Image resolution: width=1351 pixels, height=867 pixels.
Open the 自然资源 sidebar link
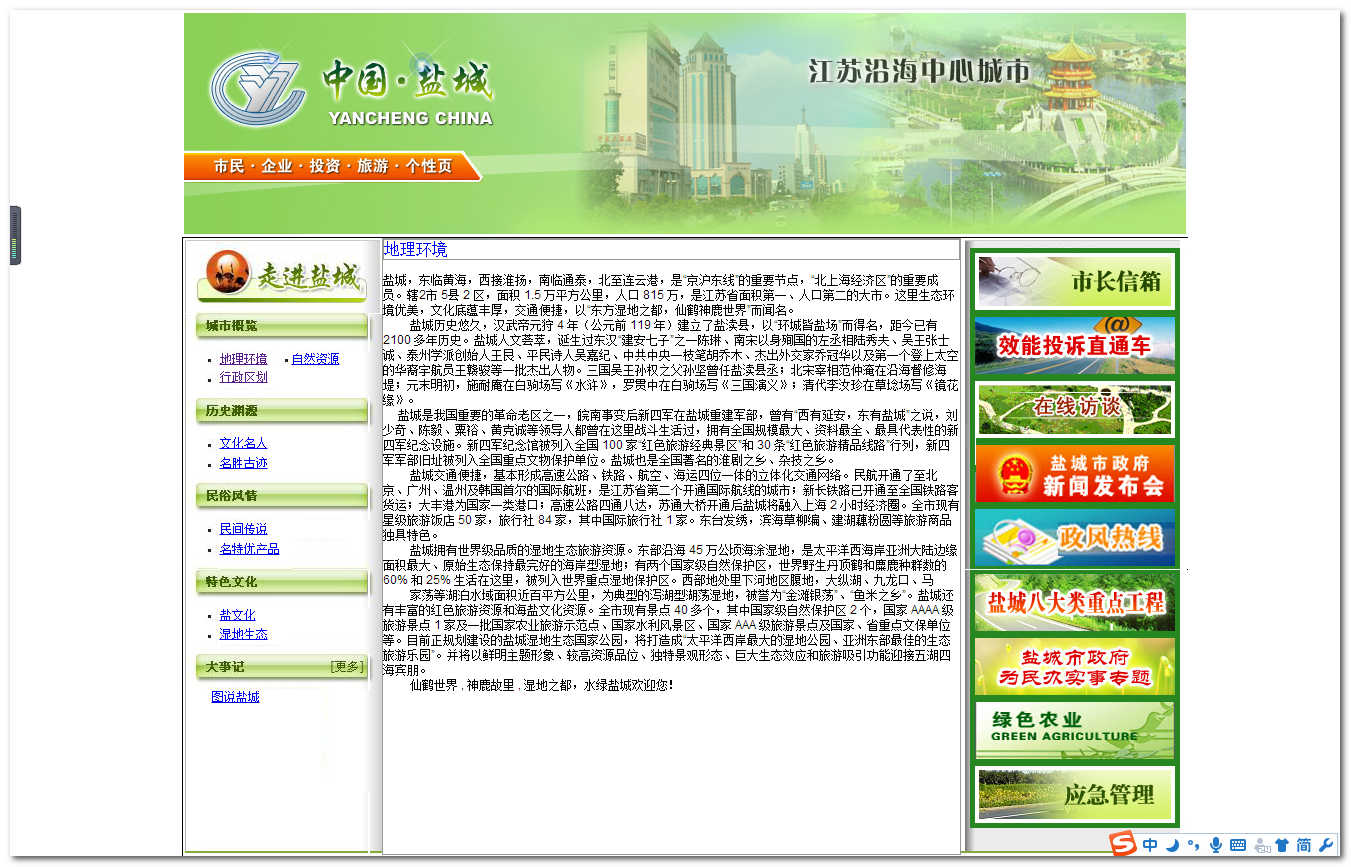tap(315, 359)
